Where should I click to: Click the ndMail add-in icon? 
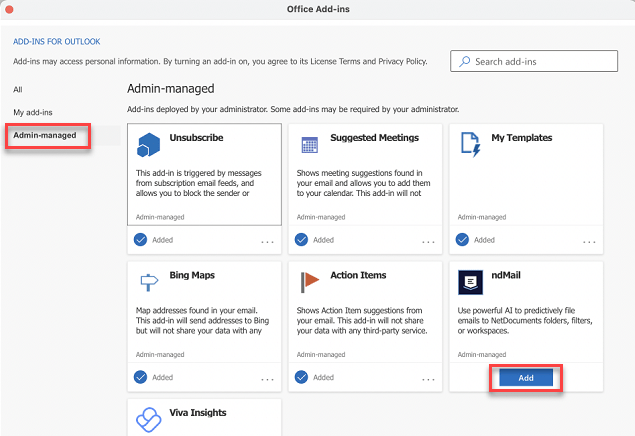(471, 282)
